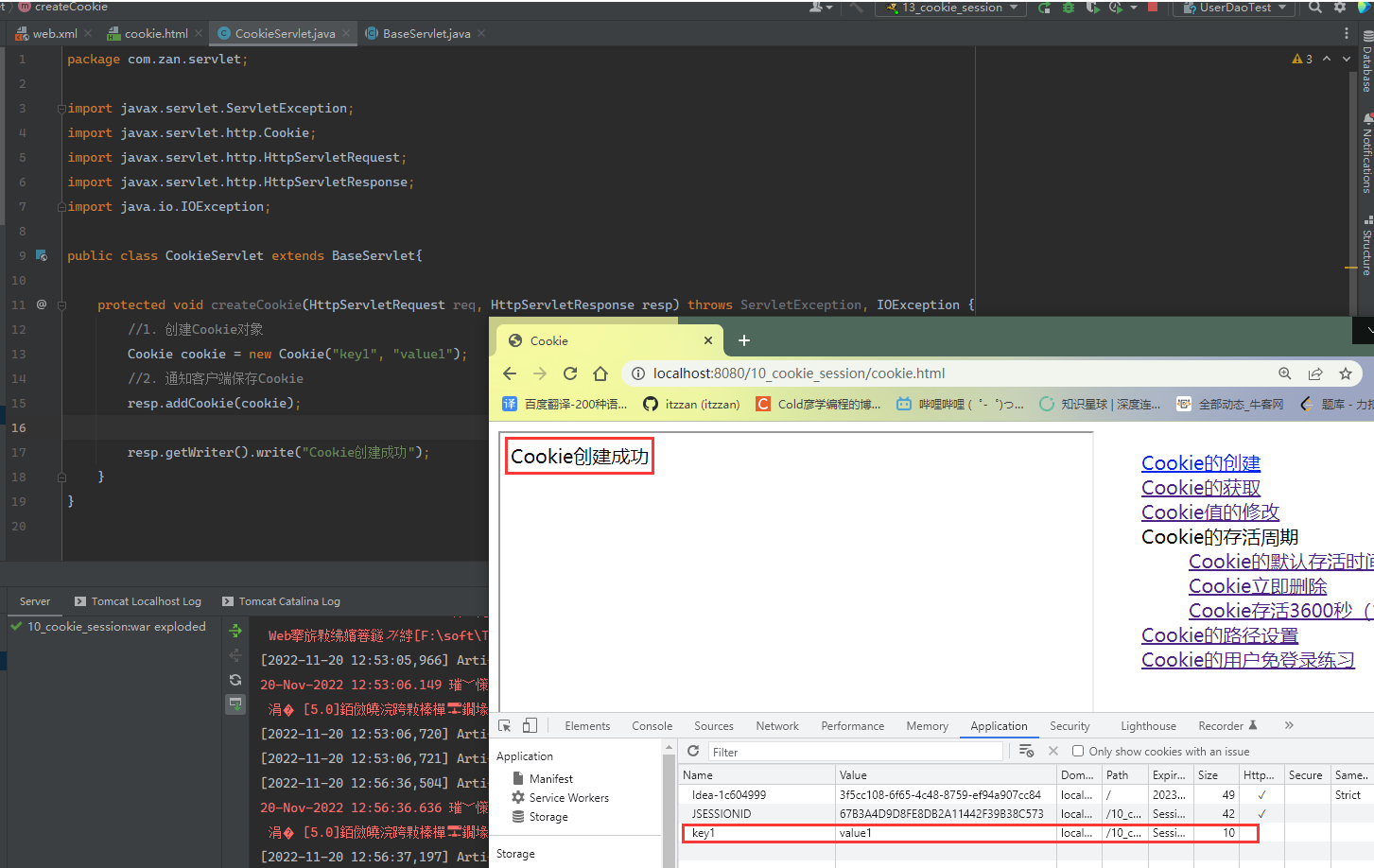Click the Cookie的创建 link
The width and height of the screenshot is (1374, 868).
tap(1201, 463)
